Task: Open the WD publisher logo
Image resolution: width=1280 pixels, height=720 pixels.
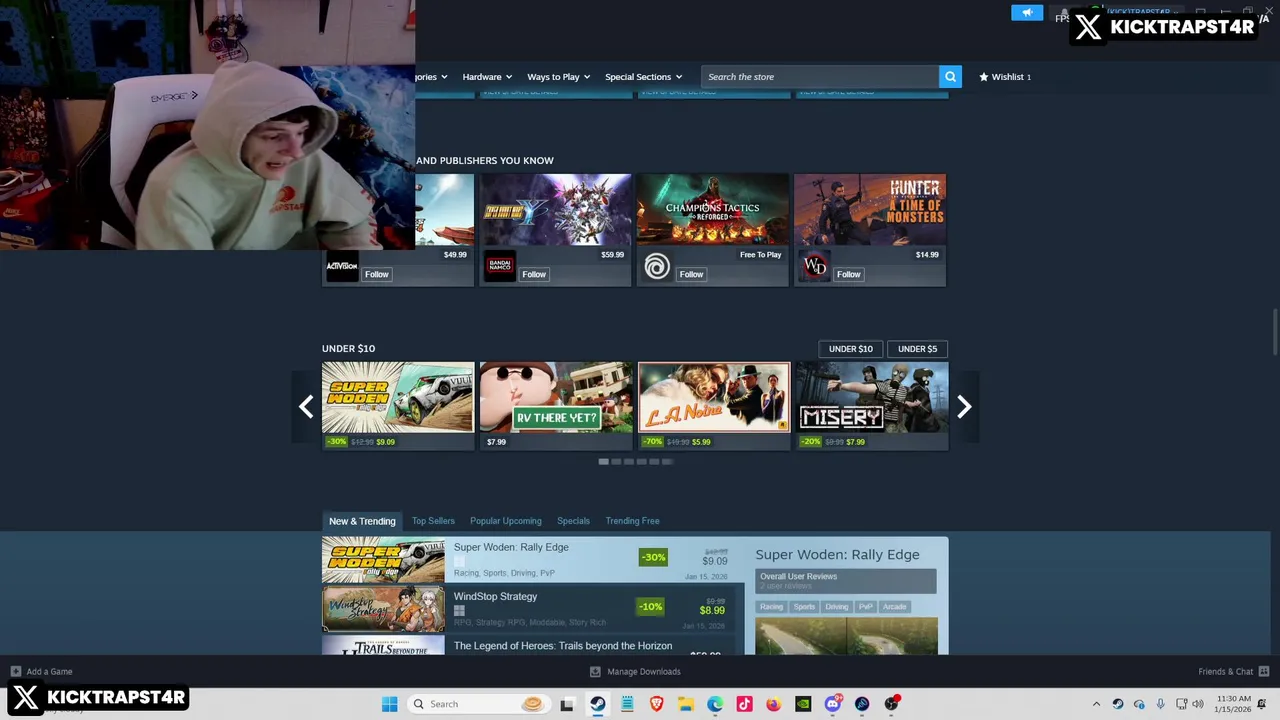Action: 814,266
